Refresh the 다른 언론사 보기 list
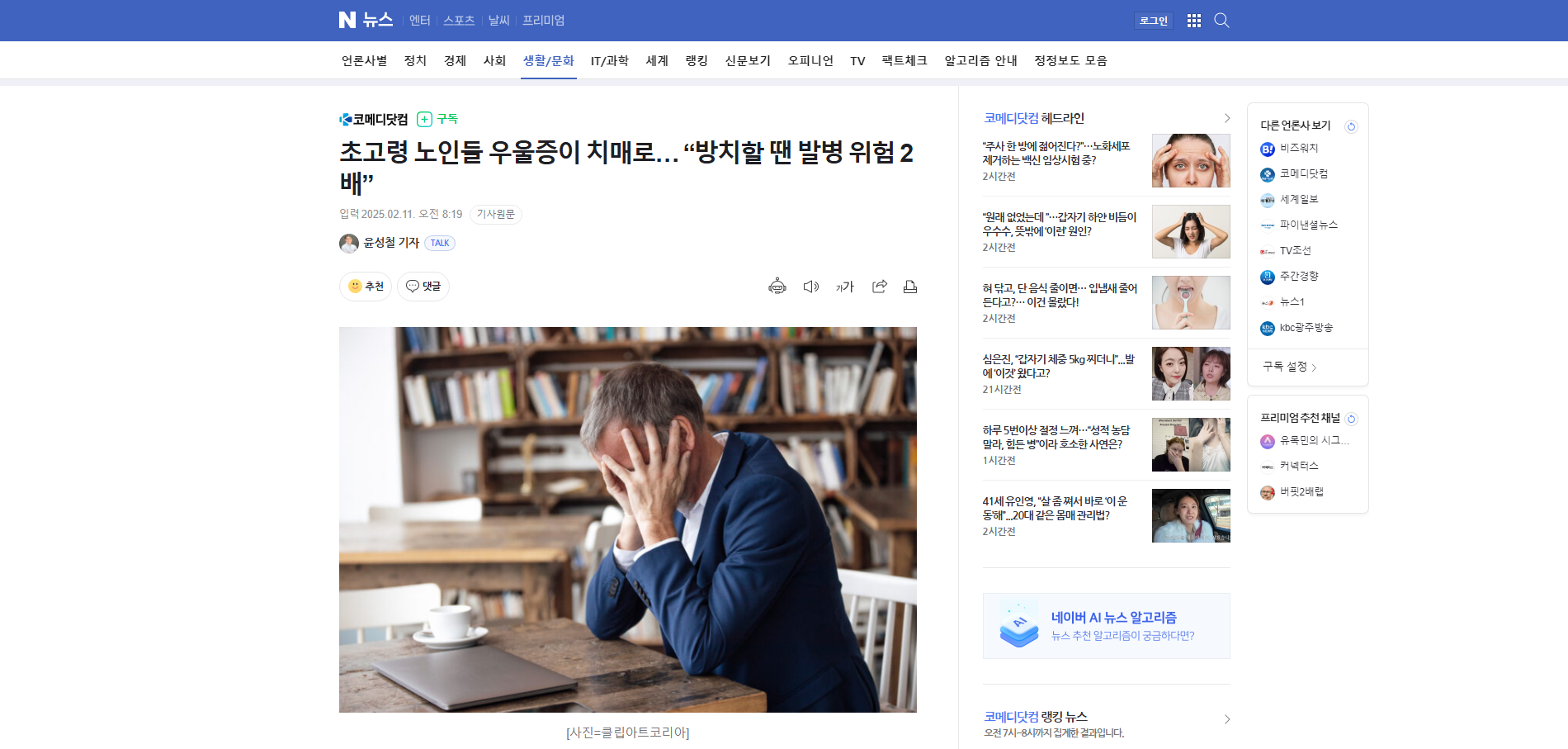Viewport: 1568px width, 749px height. pos(1351,126)
